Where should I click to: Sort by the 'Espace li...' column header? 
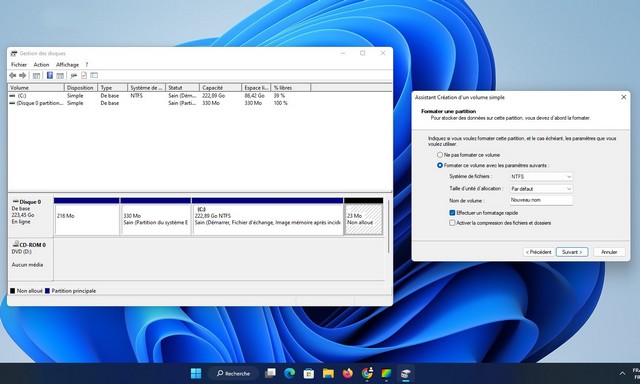tap(256, 88)
